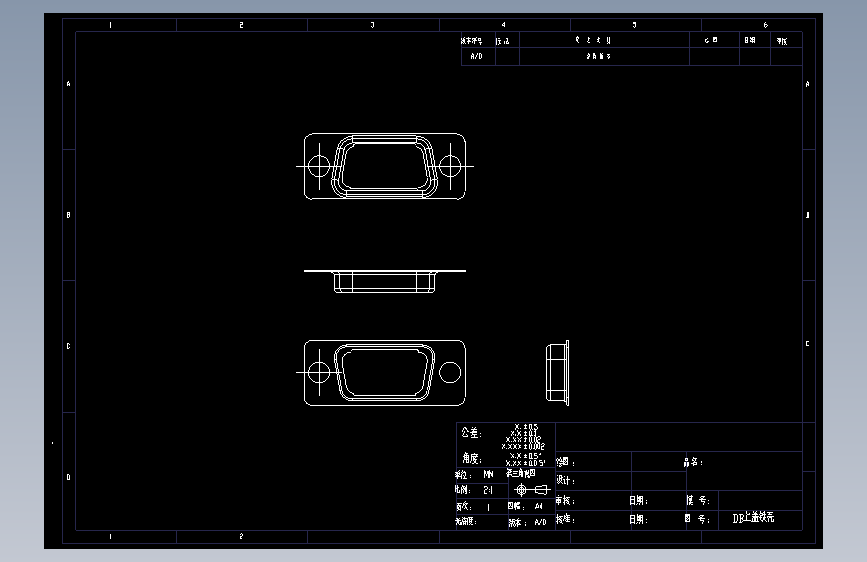Click the 日期 label beside 审核
Screen dimensions: 867x562
click(638, 501)
